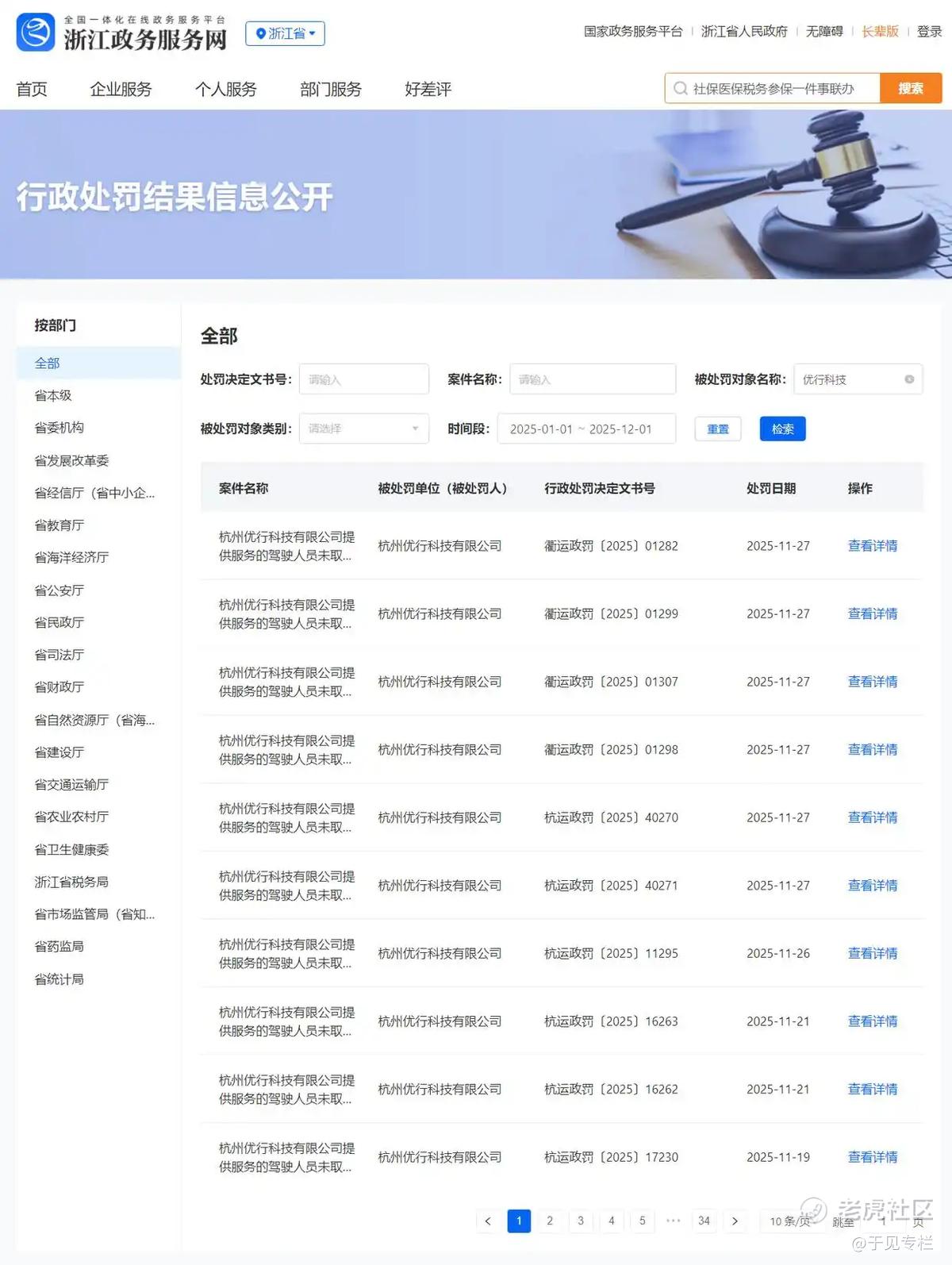Clear the 优行科技 field with the clear icon
The width and height of the screenshot is (952, 1265).
click(909, 379)
